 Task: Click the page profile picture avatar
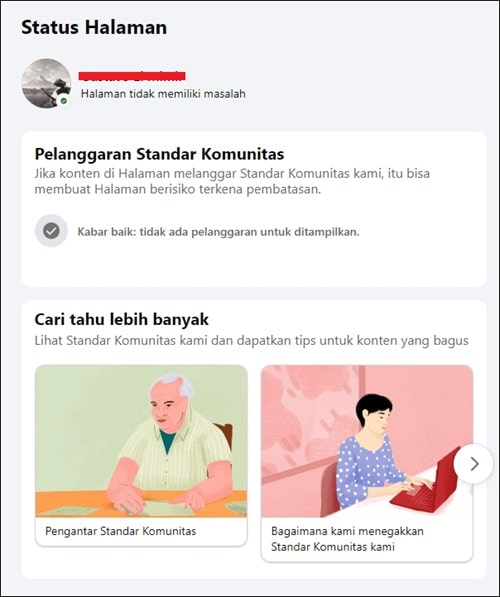coord(46,83)
